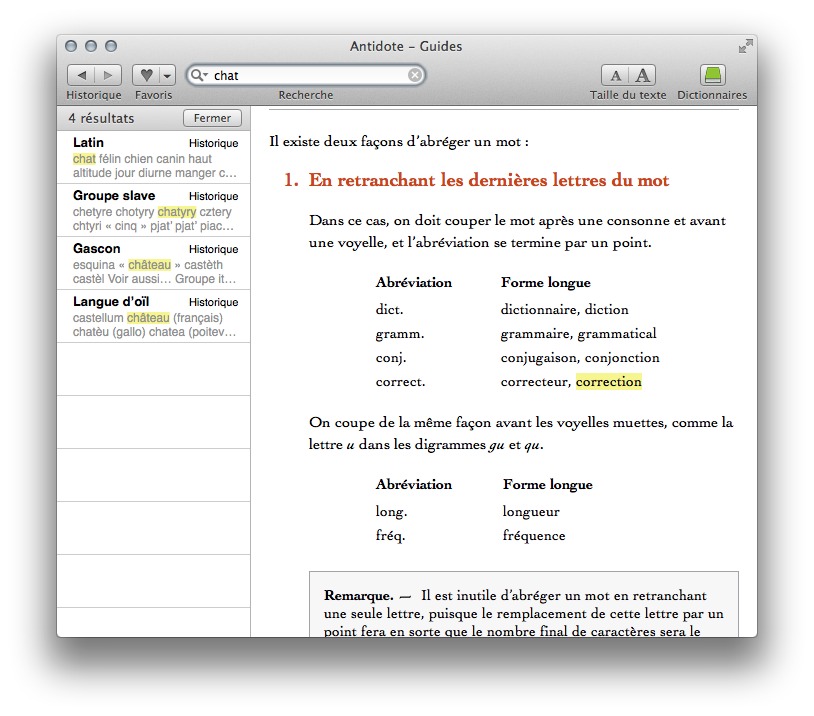This screenshot has height=716, width=814.
Task: Click heading 'En retranchant les dernières lettres du mot'
Action: [489, 180]
